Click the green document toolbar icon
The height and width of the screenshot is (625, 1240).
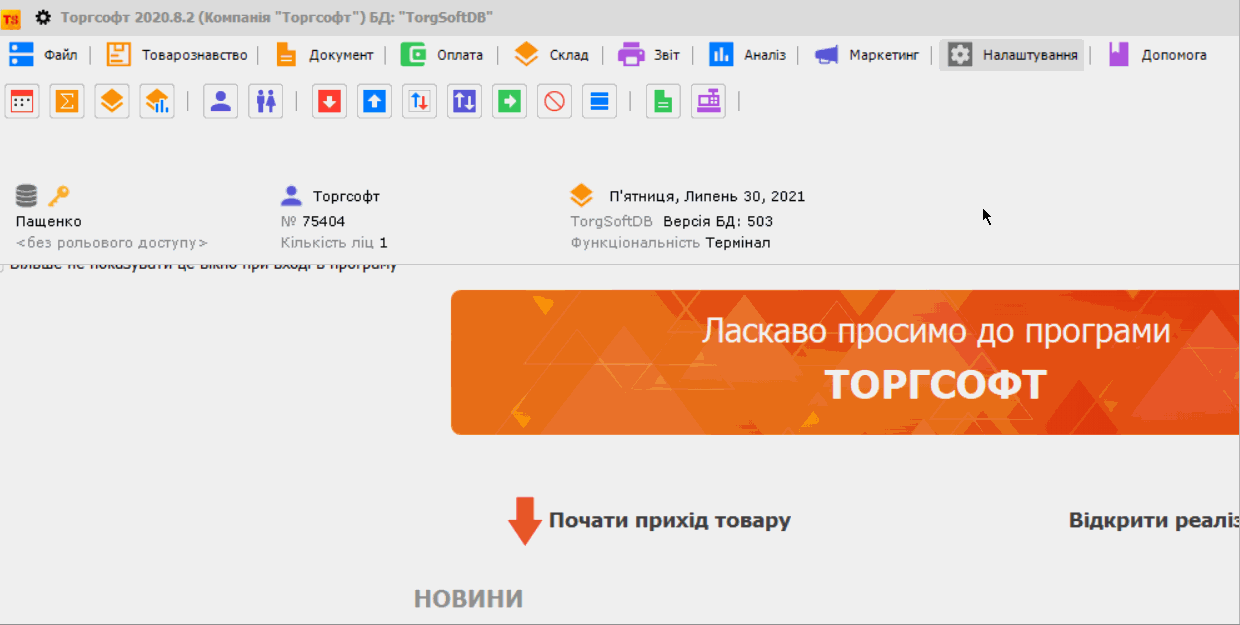(x=662, y=101)
